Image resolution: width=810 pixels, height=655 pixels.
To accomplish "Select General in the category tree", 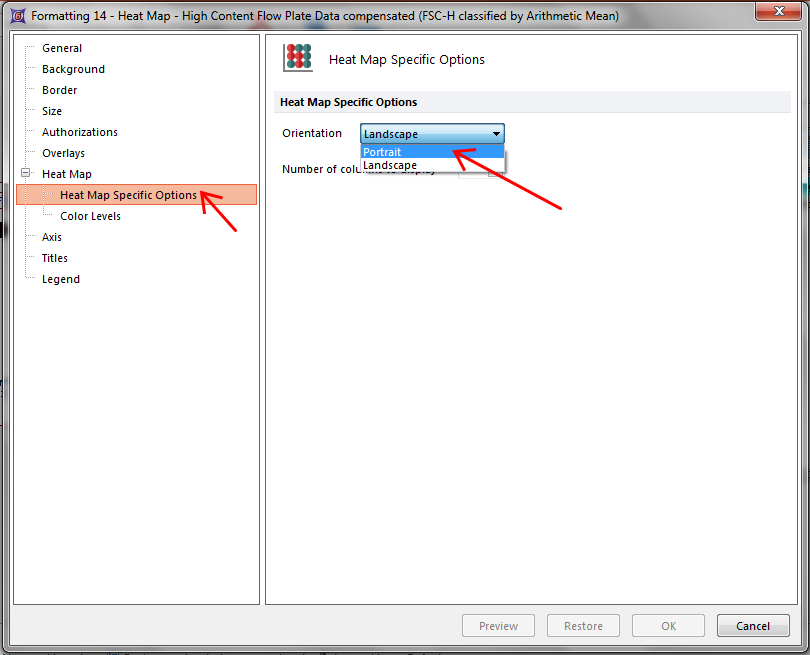I will click(62, 48).
